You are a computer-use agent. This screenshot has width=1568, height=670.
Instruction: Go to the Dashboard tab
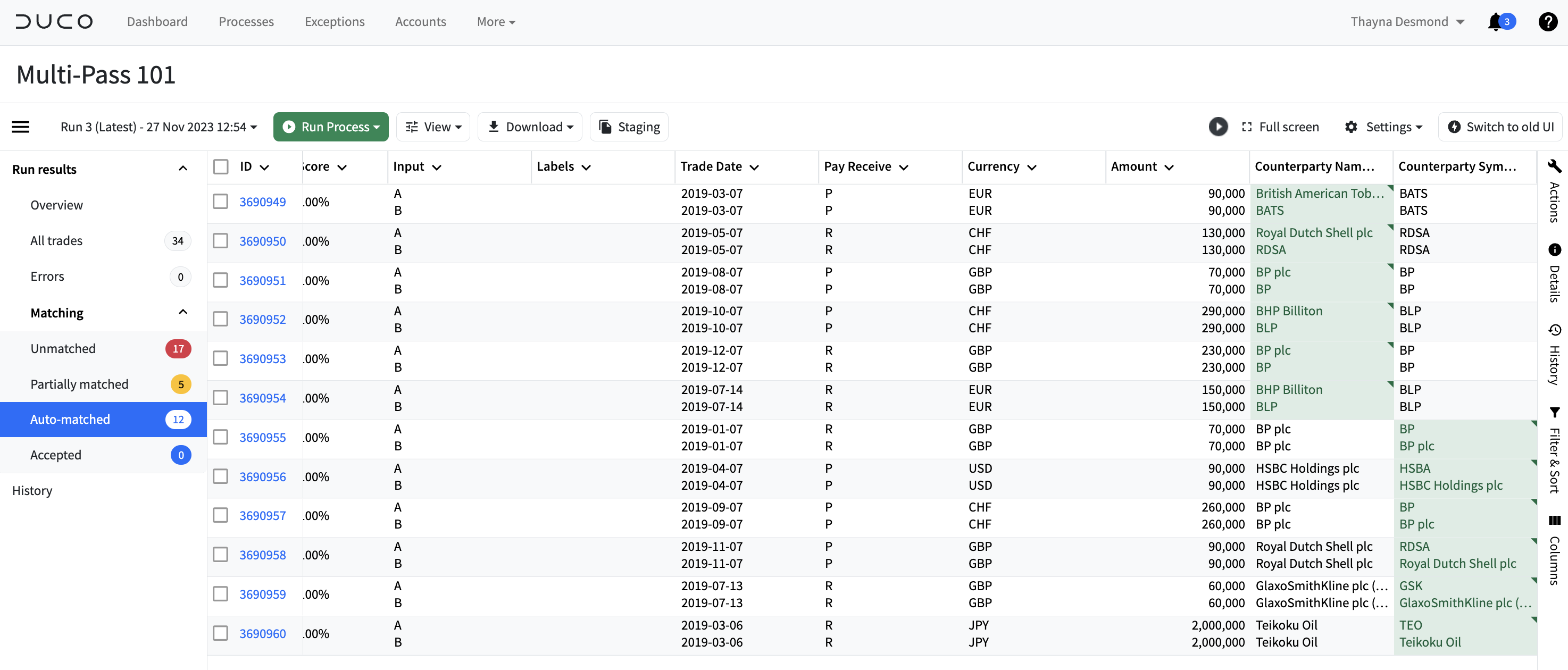tap(157, 22)
